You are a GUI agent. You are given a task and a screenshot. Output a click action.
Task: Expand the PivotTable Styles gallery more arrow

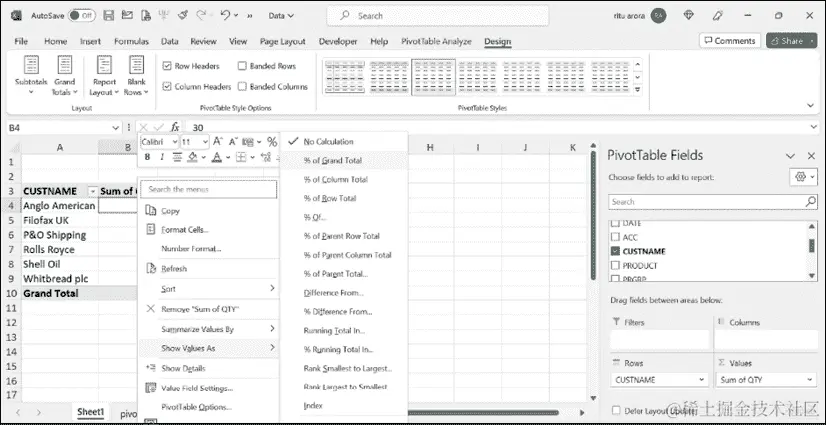point(638,90)
